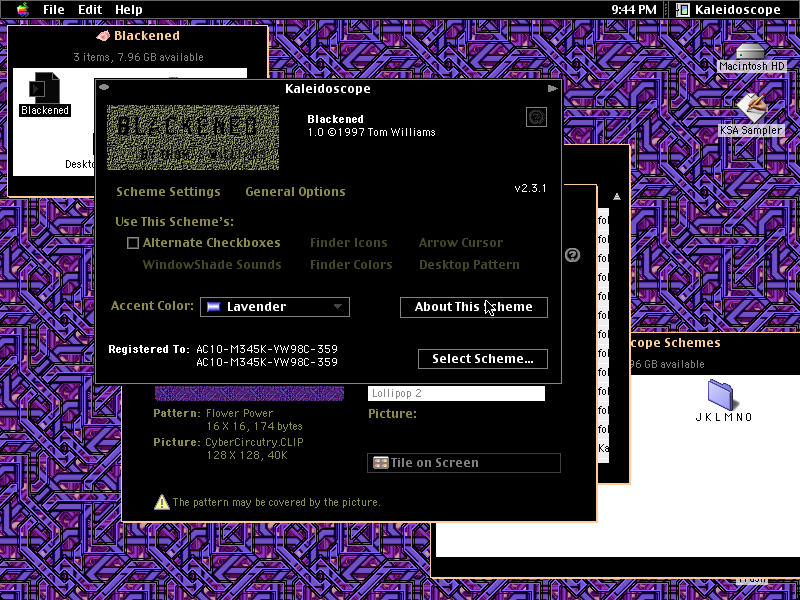
Task: Click the 9:44 PM menu bar clock
Action: [x=634, y=10]
